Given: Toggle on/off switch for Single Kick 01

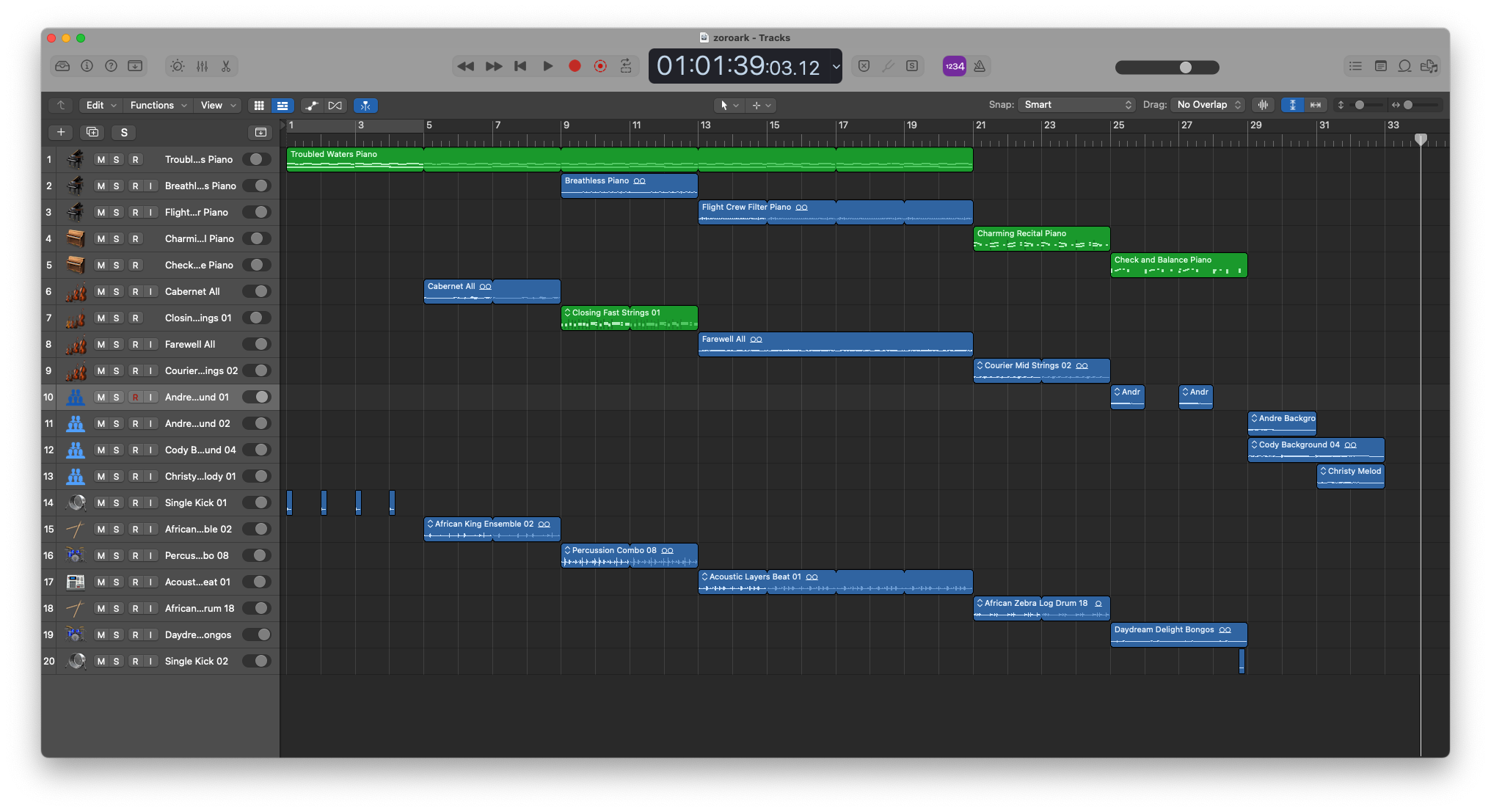Looking at the screenshot, I should [x=257, y=503].
